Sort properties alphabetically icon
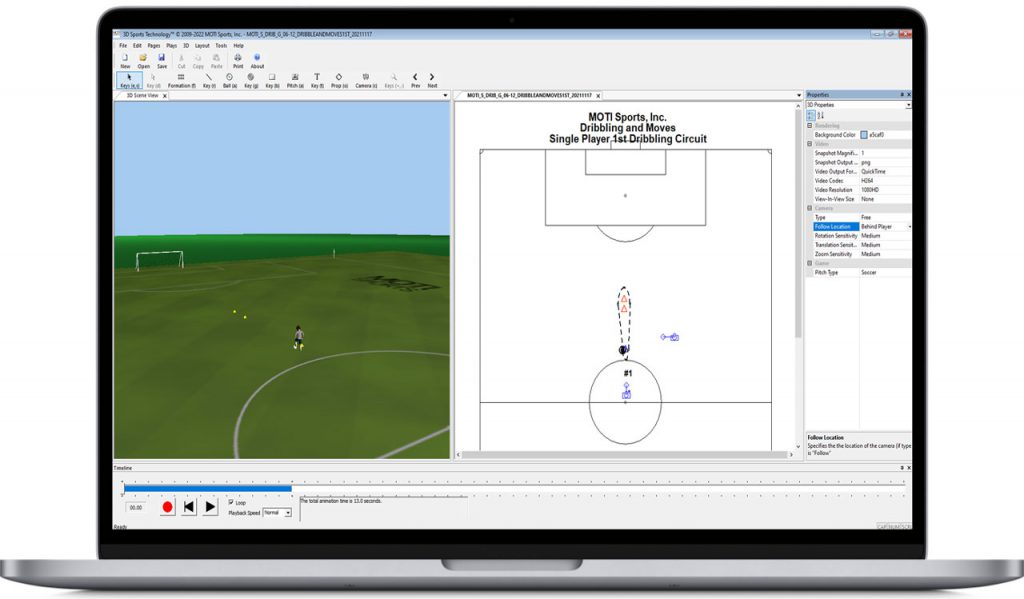 tap(820, 116)
